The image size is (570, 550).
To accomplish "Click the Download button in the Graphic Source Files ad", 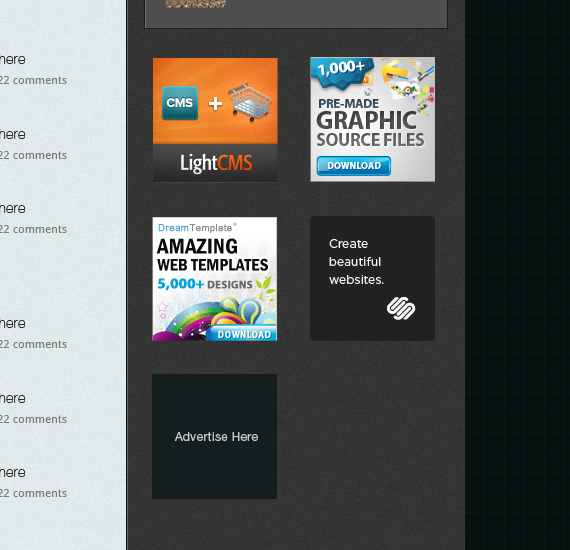I will point(354,166).
